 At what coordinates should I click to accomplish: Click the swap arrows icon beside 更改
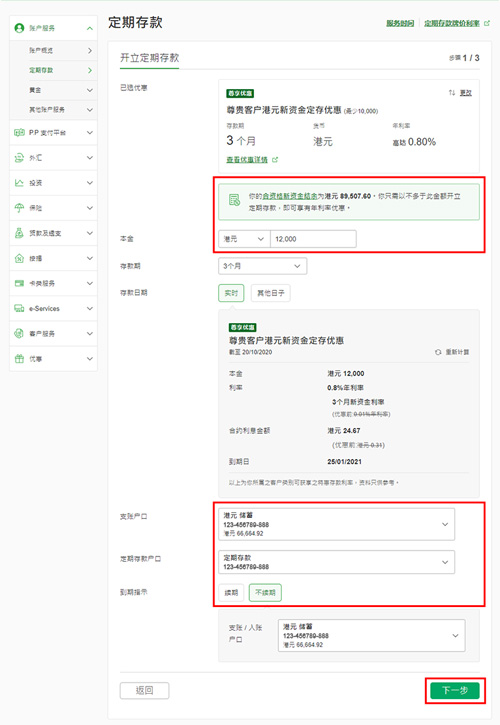[451, 93]
